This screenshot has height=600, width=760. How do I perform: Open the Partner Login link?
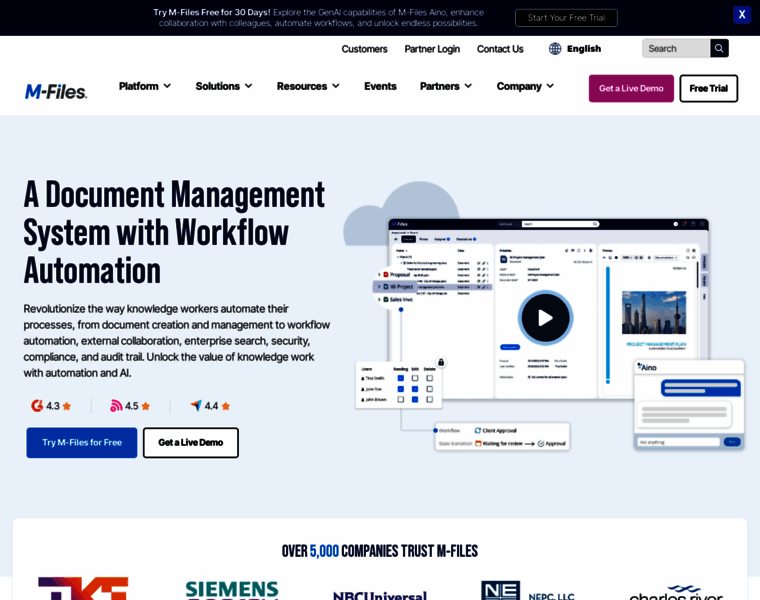pyautogui.click(x=432, y=49)
